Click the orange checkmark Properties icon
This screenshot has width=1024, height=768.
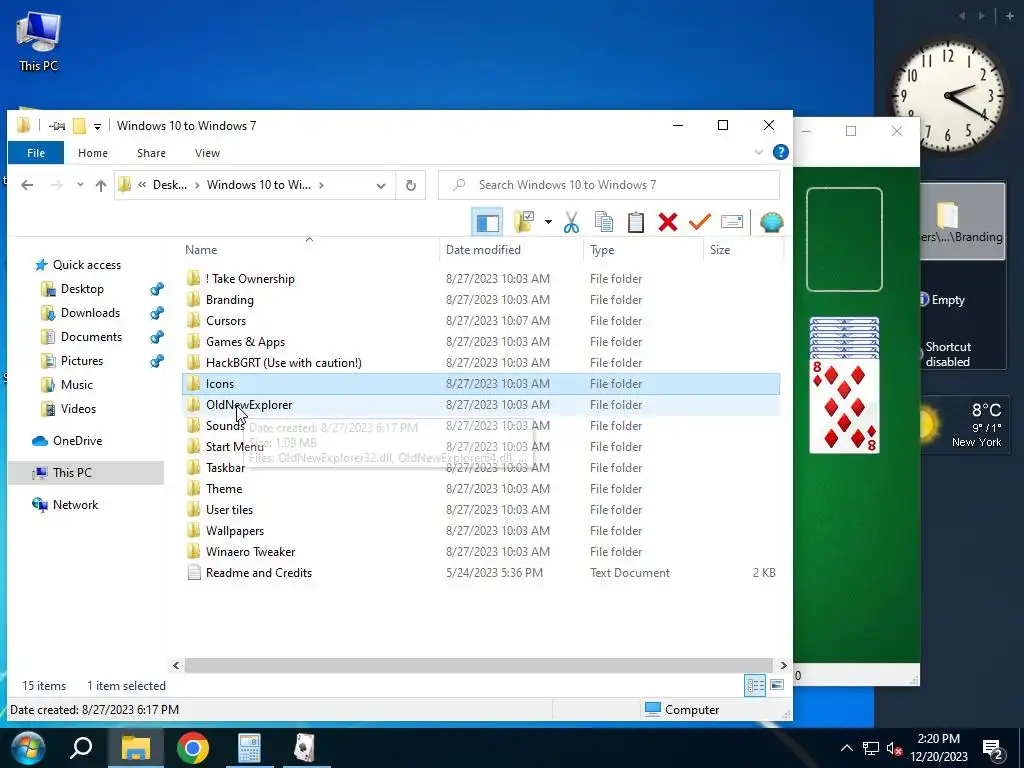click(x=699, y=222)
